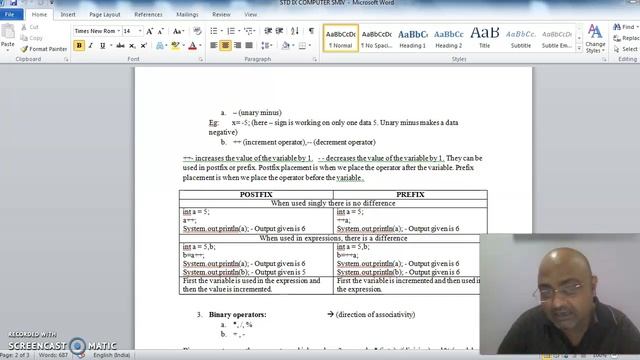Click the Multilevel List icon
The height and width of the screenshot is (360, 640).
248,31
